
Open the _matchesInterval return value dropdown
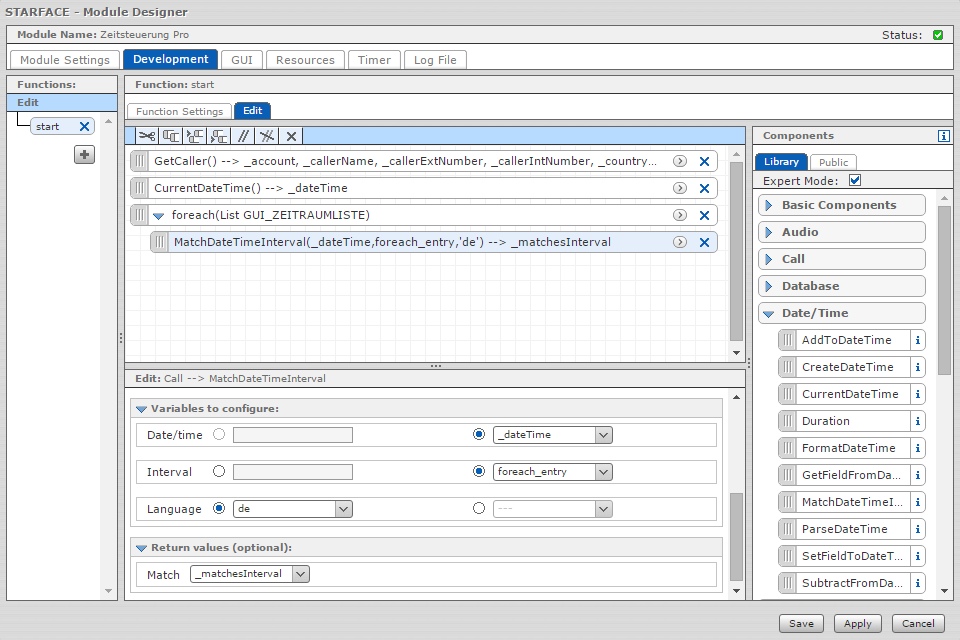(300, 574)
